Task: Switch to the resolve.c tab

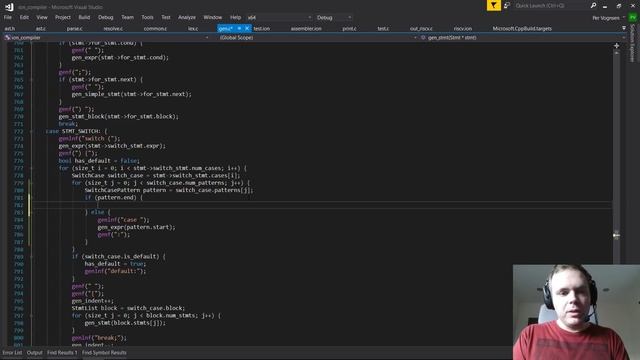Action: pos(113,29)
